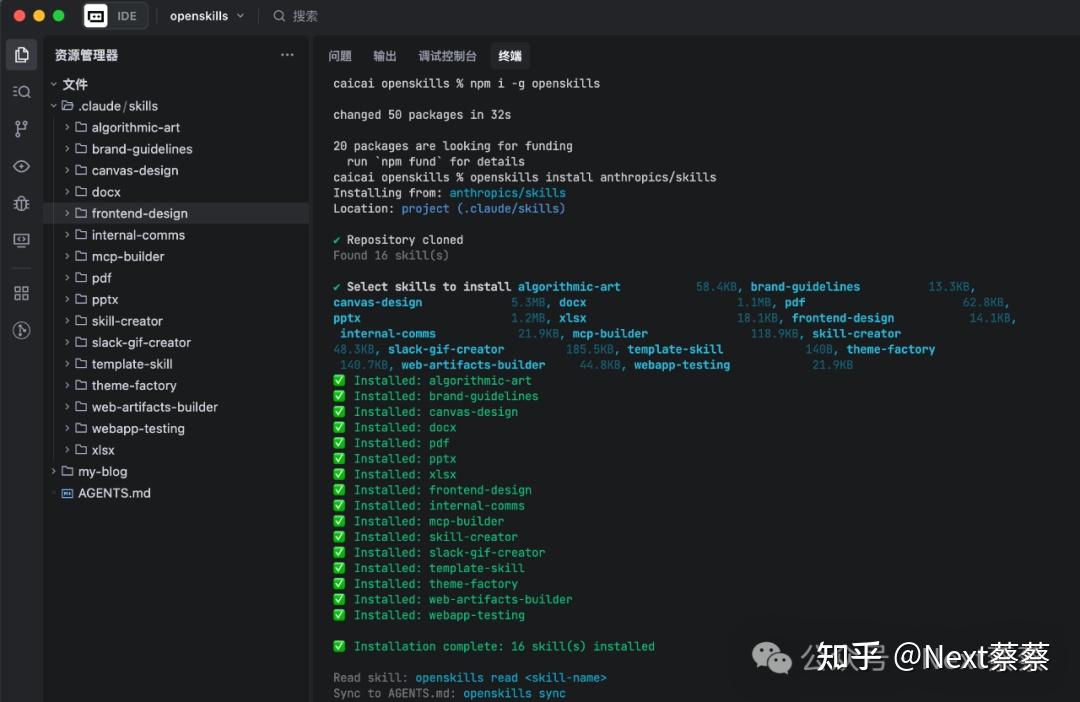Select the Source Control branch icon
This screenshot has height=702, width=1080.
point(21,128)
